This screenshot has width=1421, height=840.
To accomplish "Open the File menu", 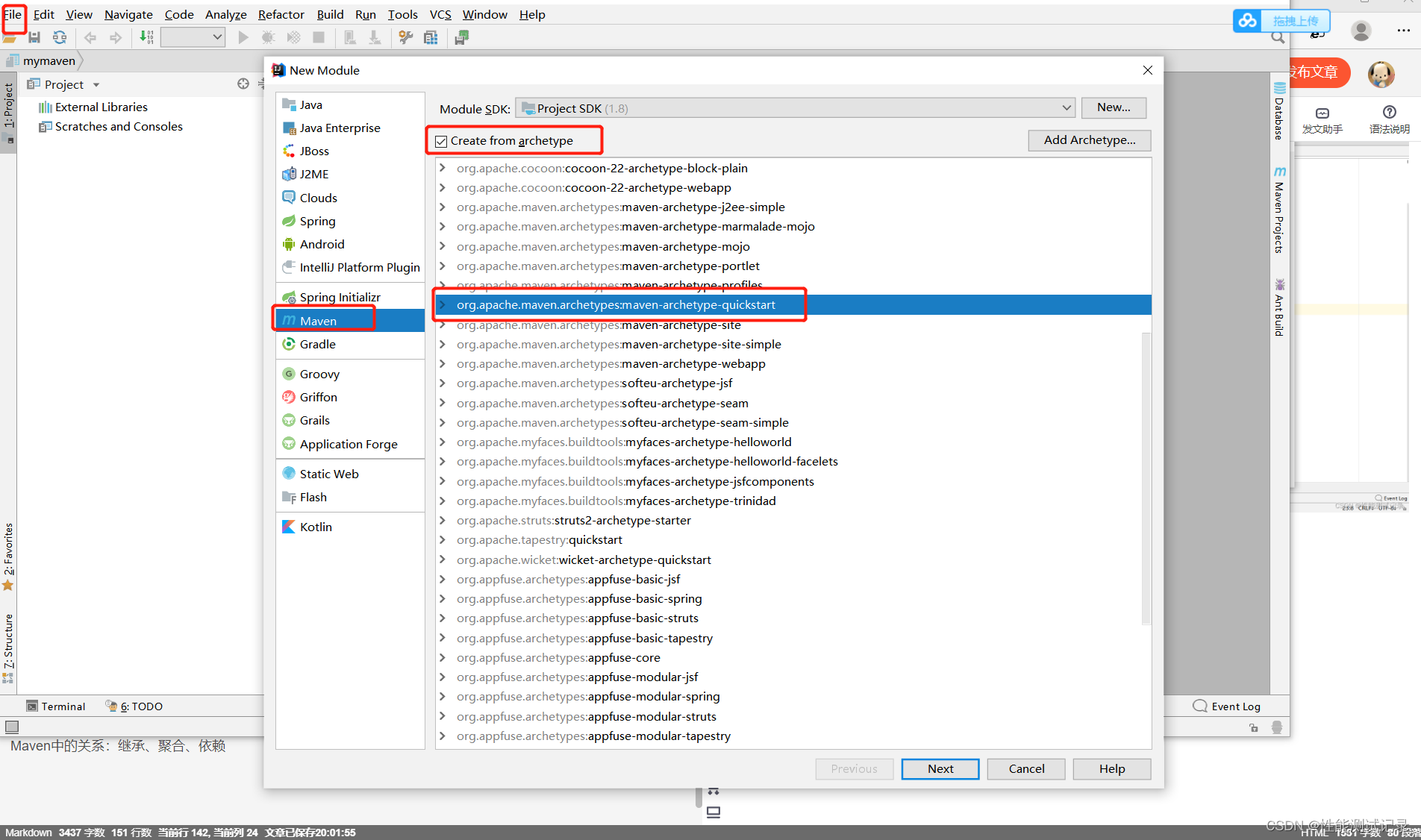I will (x=13, y=14).
